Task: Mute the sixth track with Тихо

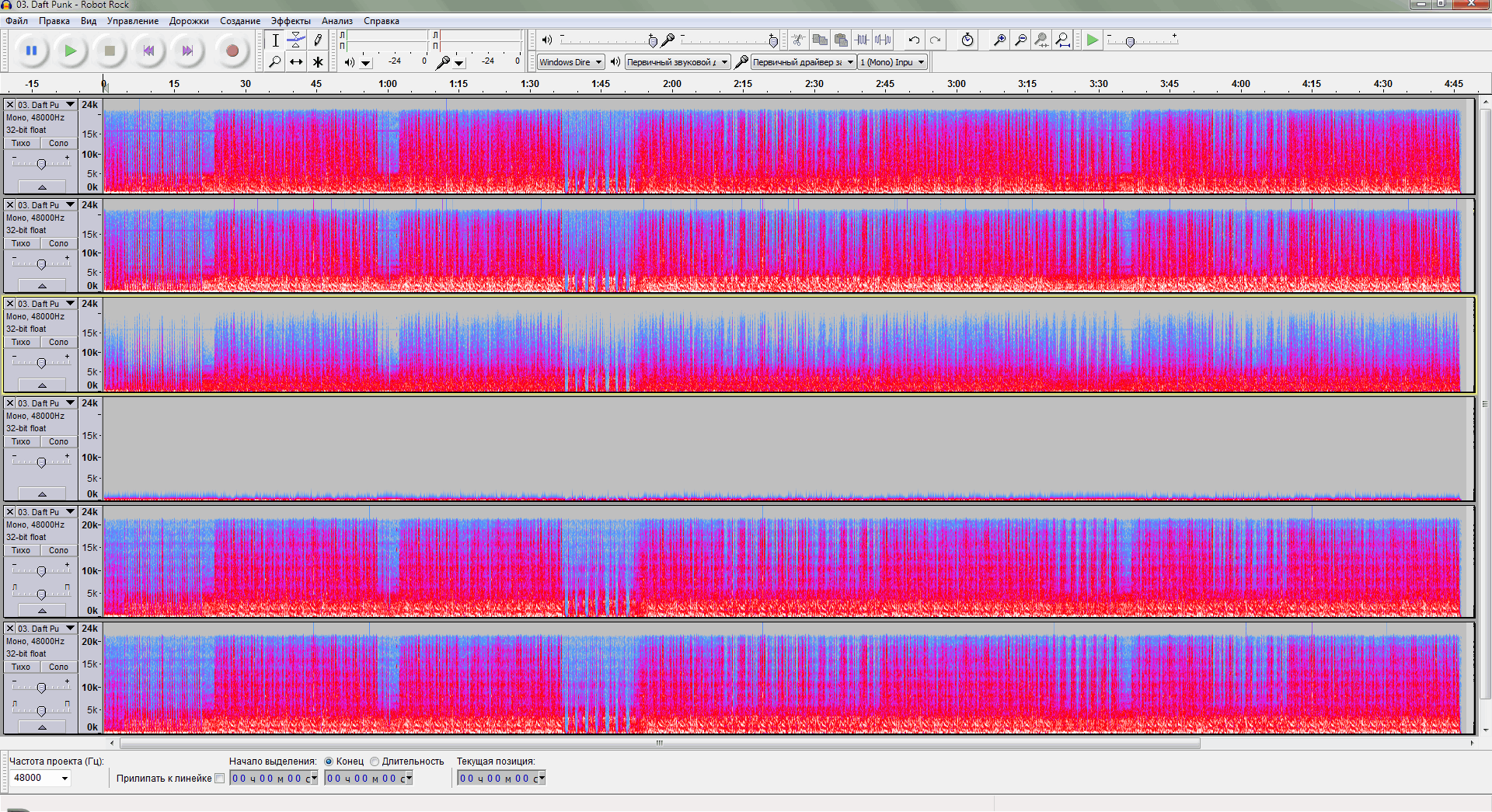Action: point(21,667)
